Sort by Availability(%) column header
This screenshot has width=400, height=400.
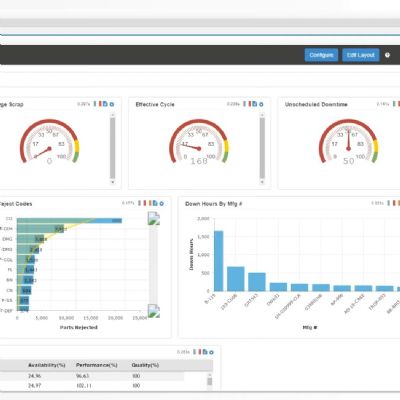(47, 365)
